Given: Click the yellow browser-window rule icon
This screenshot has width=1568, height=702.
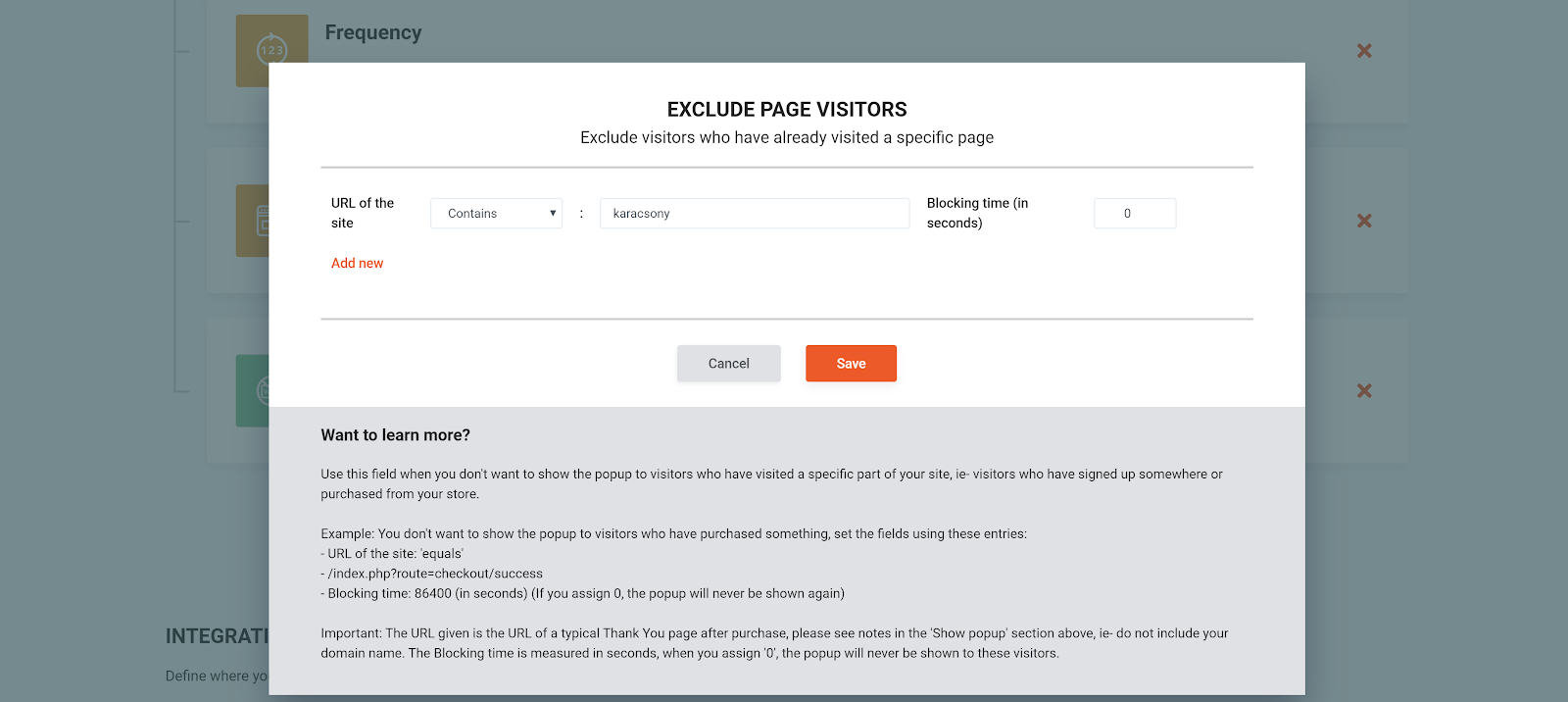Looking at the screenshot, I should click(253, 221).
